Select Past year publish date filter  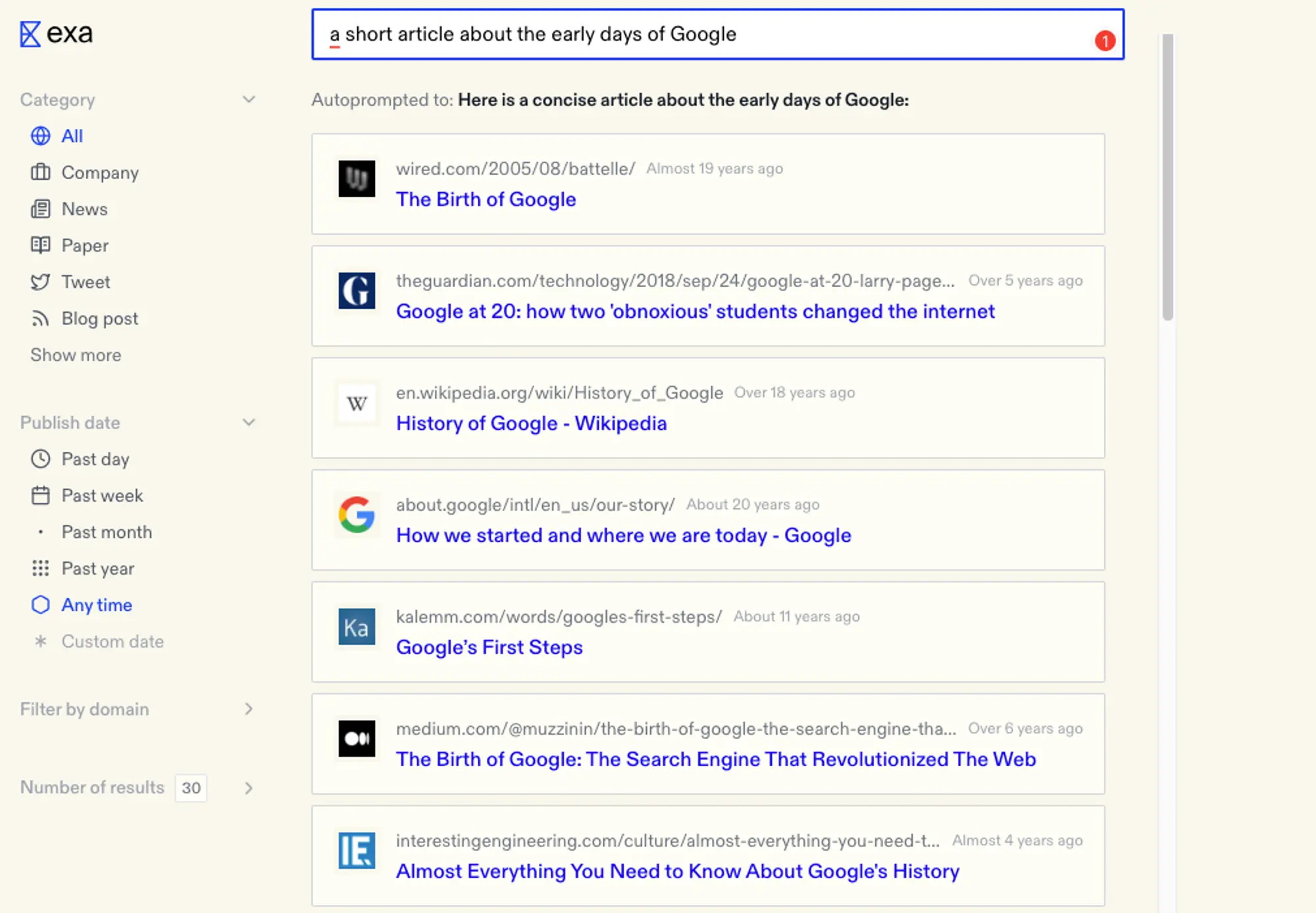[97, 569]
